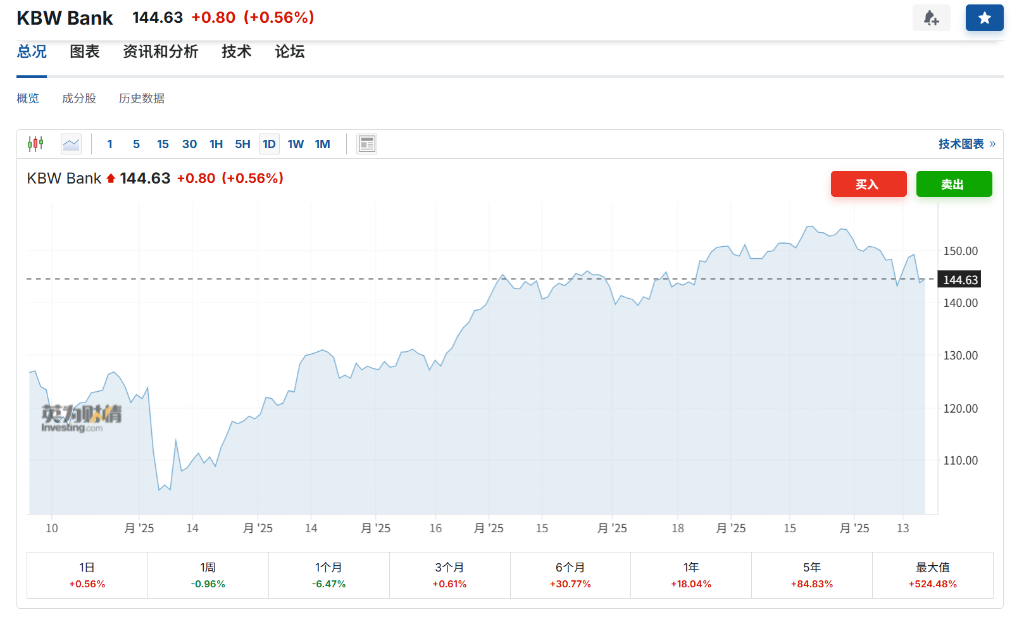Click the news overlay icon in chart toolbar

pyautogui.click(x=367, y=144)
